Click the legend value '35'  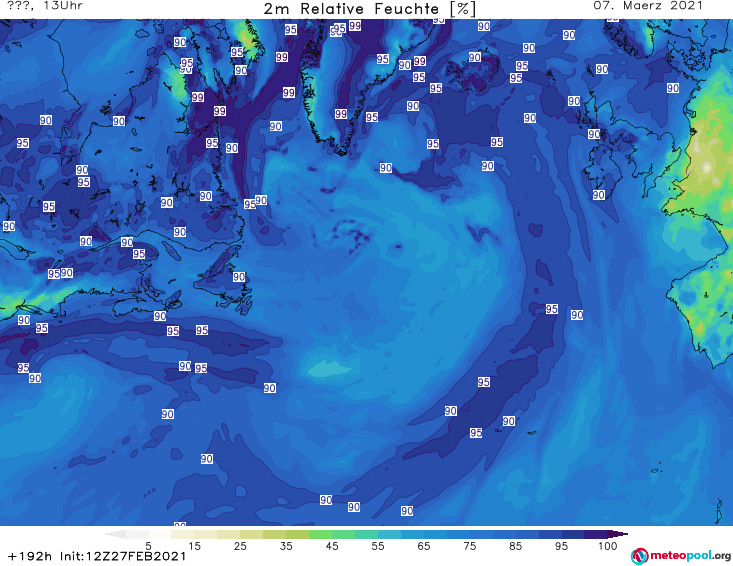[286, 546]
